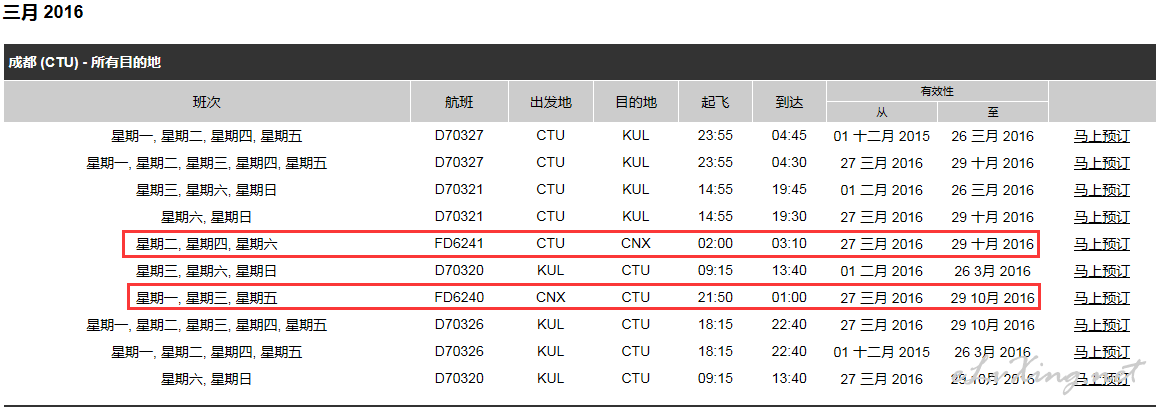Click the 有效性 header cell
Viewport: 1156px width, 407px height.
(x=937, y=91)
